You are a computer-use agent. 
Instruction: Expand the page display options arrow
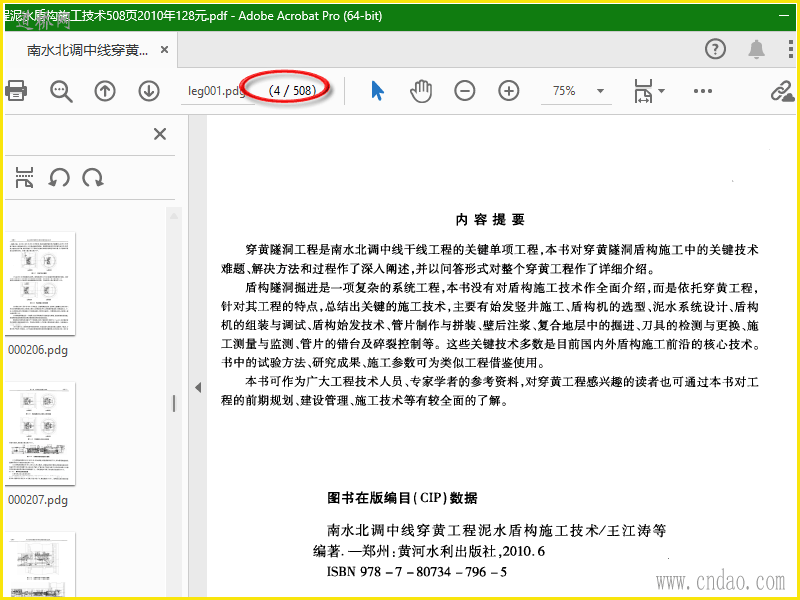point(661,91)
